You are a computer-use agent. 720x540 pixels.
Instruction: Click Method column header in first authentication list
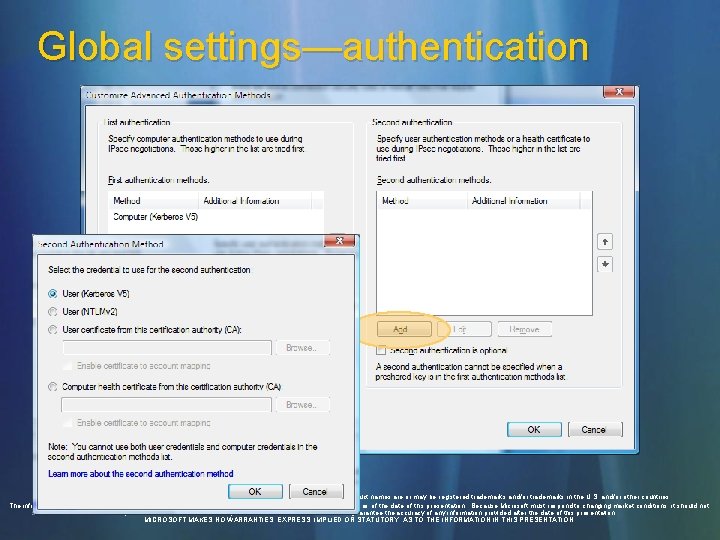[x=153, y=201]
